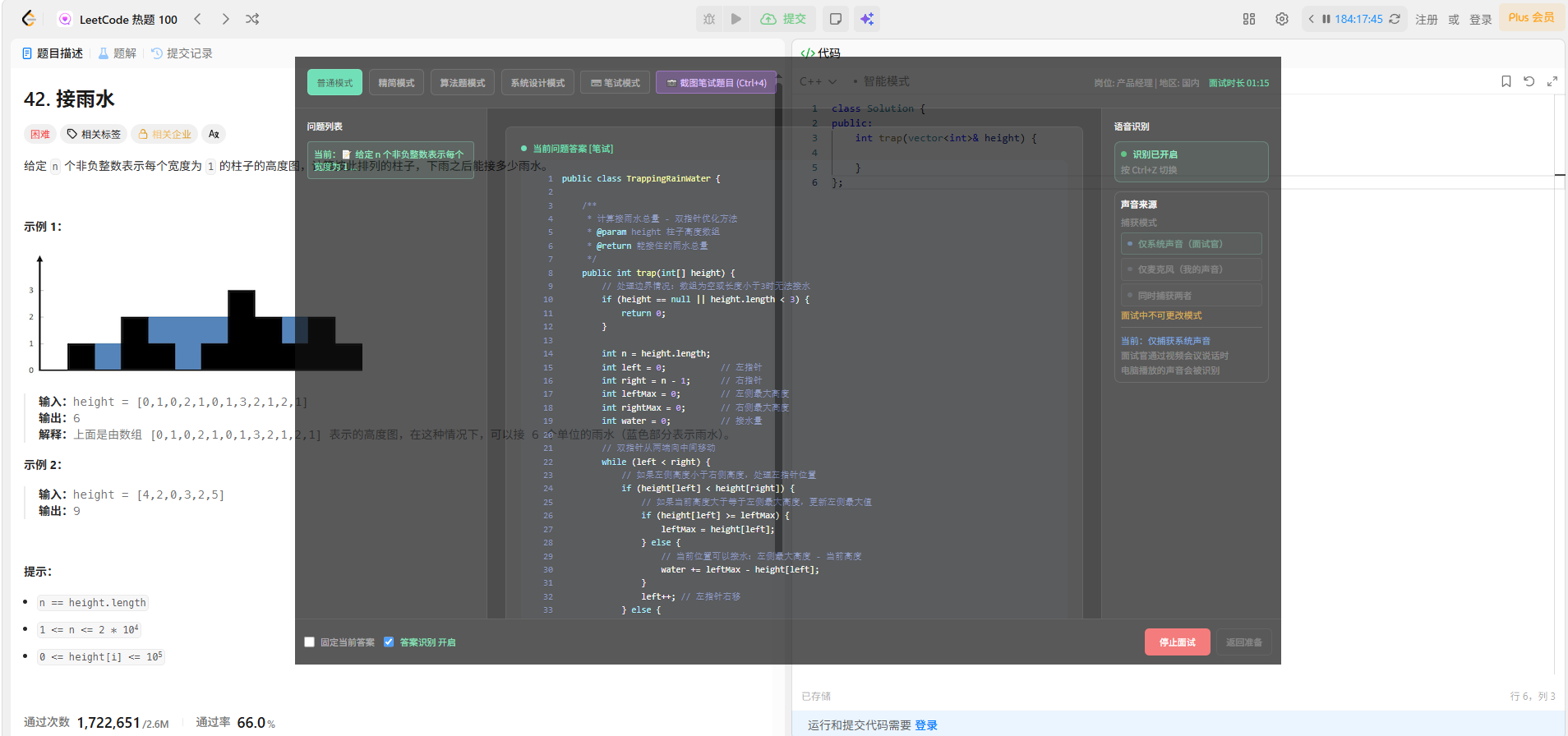Click the timer value 184:17:45
Screen dimensions: 1568x736
(x=1358, y=19)
